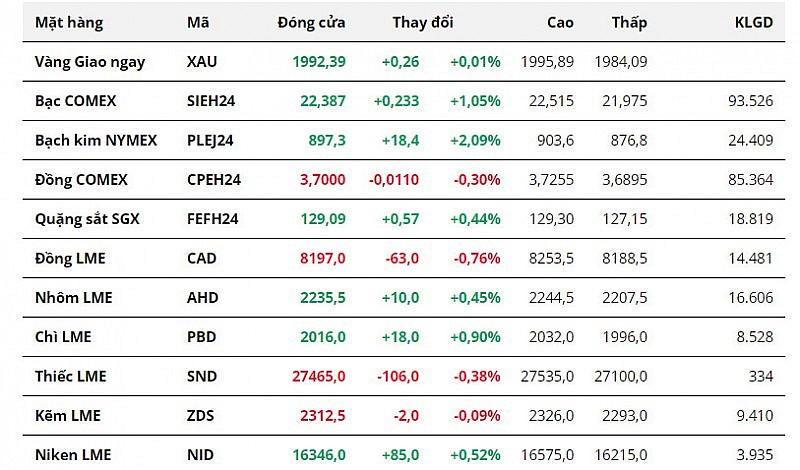The image size is (800, 470).
Task: Click the Kẽm LME commodity name
Action: (x=67, y=416)
